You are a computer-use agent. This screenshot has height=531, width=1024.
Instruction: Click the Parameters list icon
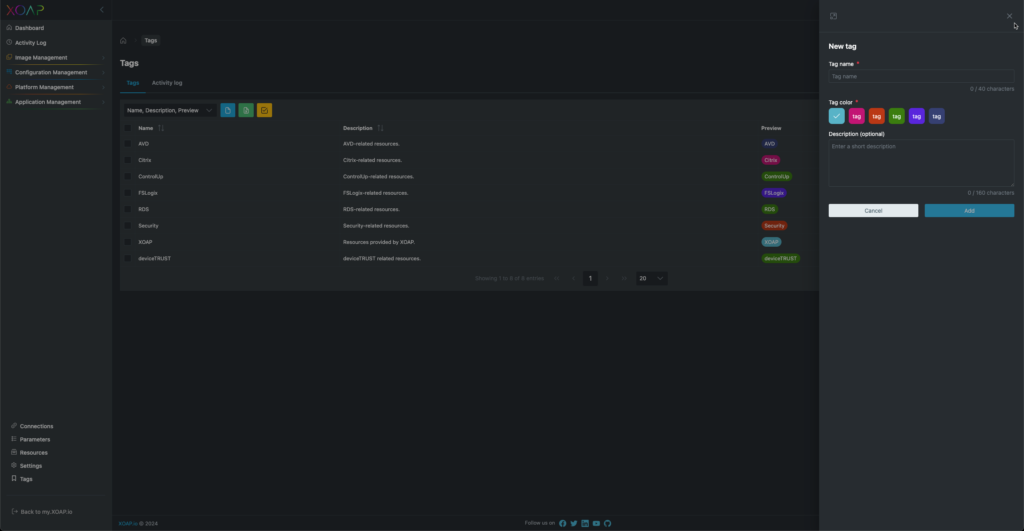coord(14,439)
